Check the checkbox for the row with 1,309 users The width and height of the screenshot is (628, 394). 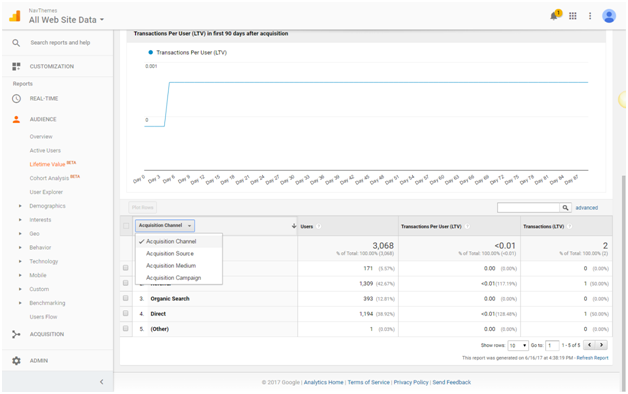(126, 283)
